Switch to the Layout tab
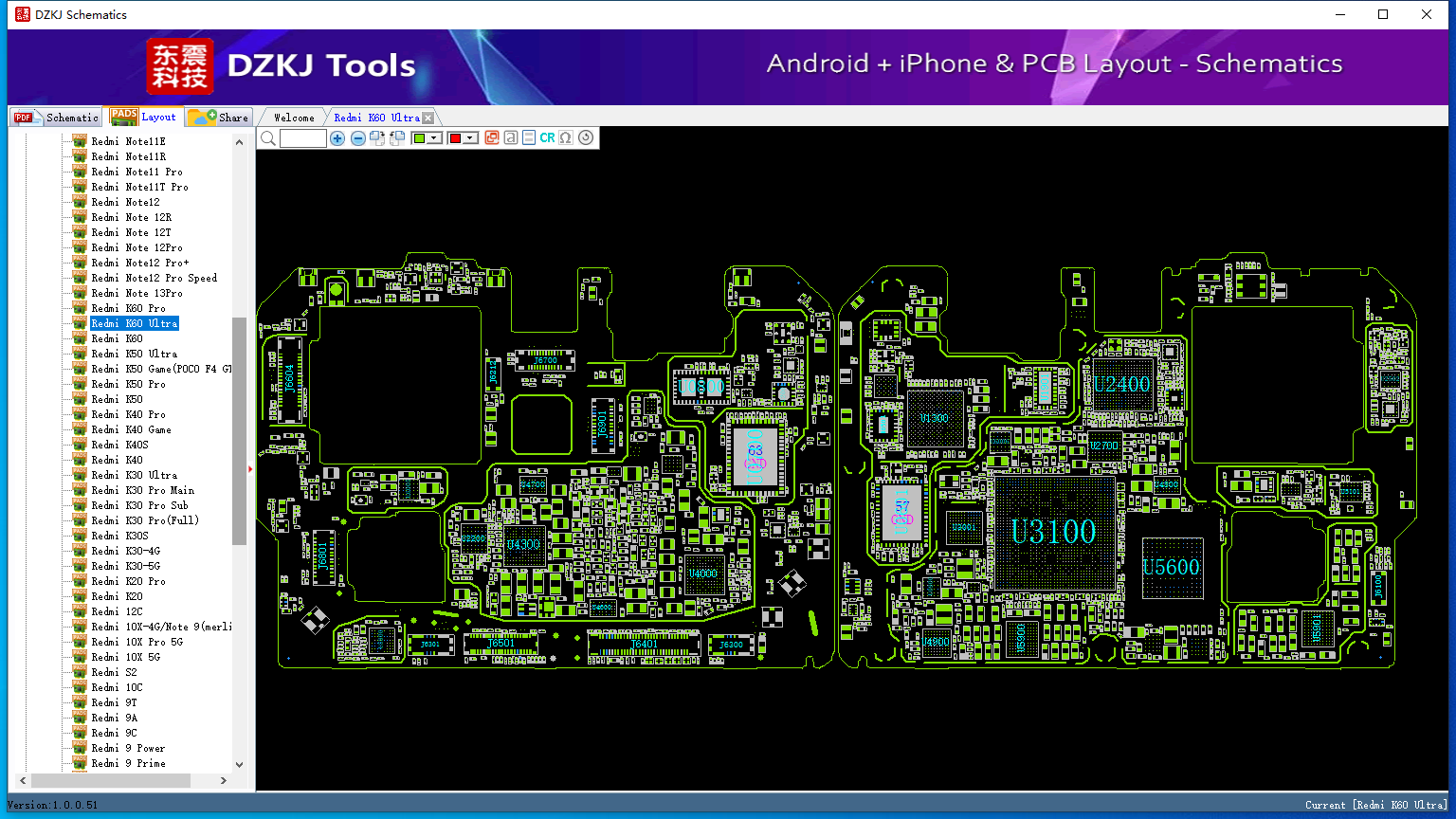 pyautogui.click(x=144, y=117)
